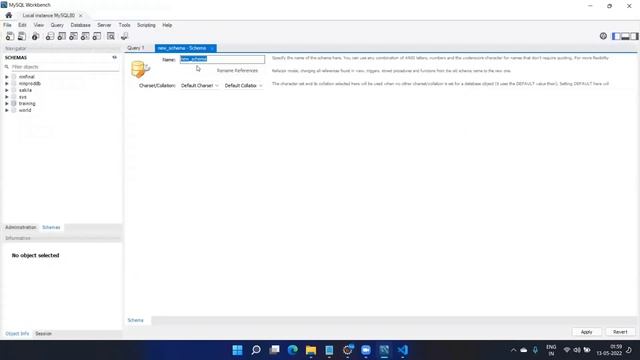Click the refresh icon beside SCHEMAS header
The width and height of the screenshot is (640, 360).
[x=115, y=58]
